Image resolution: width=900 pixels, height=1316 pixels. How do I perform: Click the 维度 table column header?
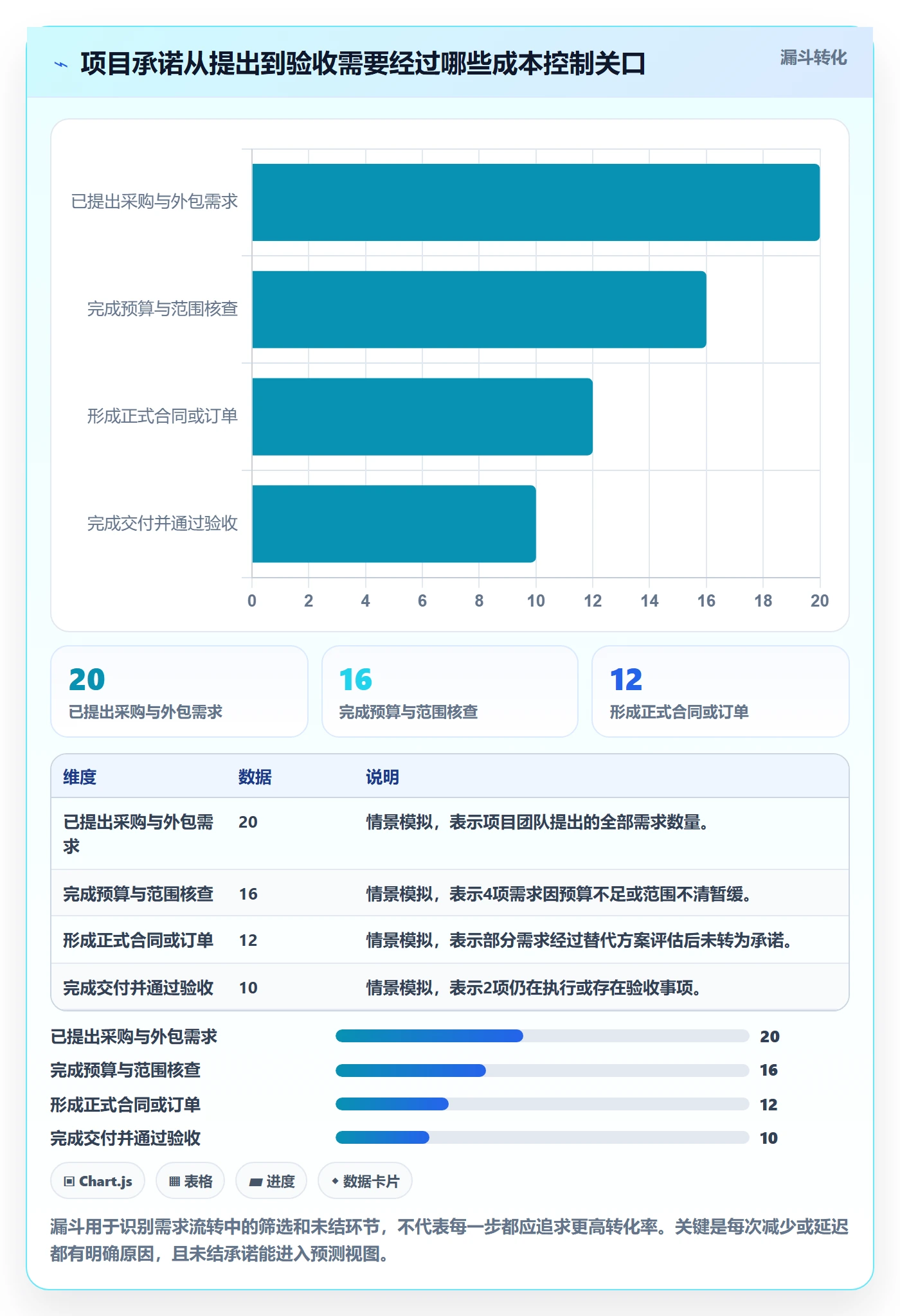(x=80, y=777)
